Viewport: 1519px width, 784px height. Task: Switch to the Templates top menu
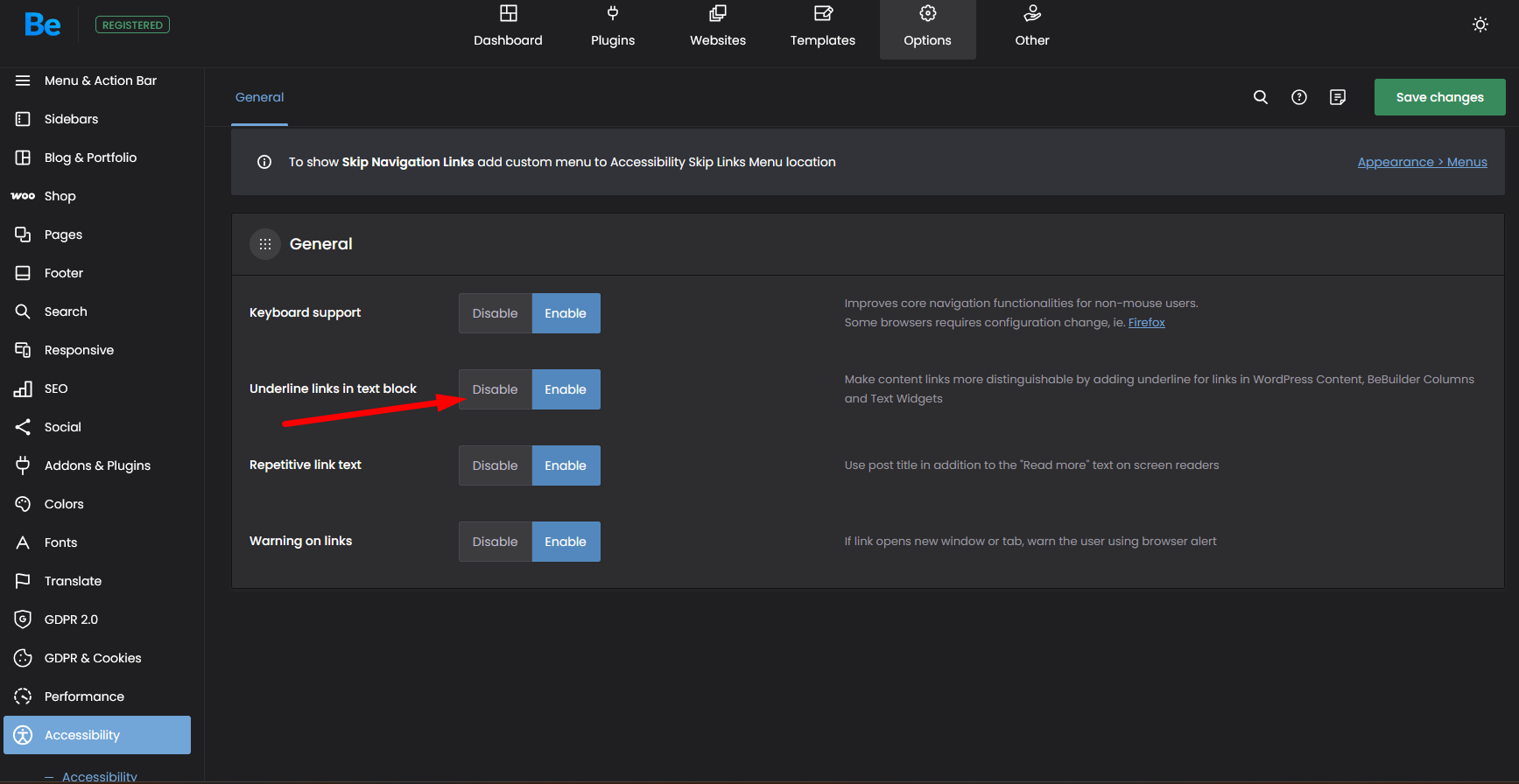[822, 28]
